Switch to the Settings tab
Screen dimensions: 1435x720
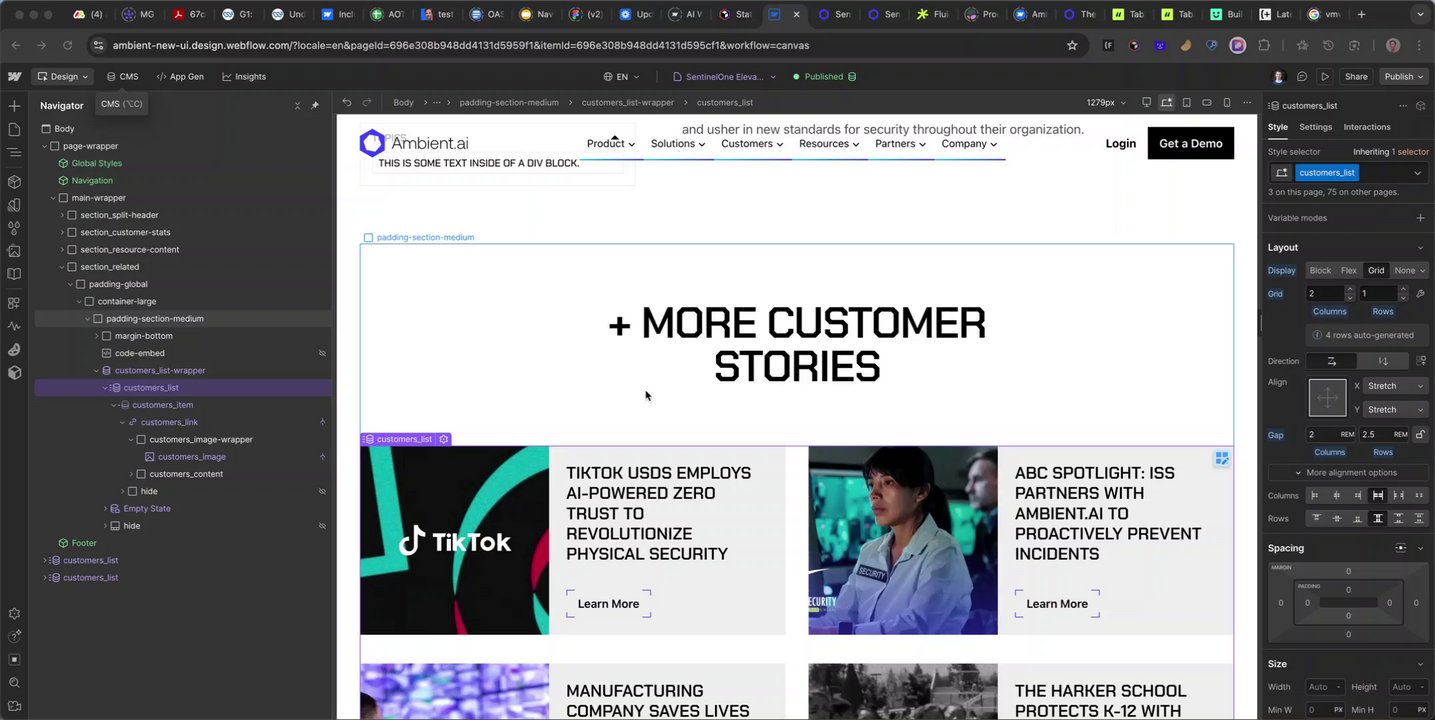pos(1315,127)
